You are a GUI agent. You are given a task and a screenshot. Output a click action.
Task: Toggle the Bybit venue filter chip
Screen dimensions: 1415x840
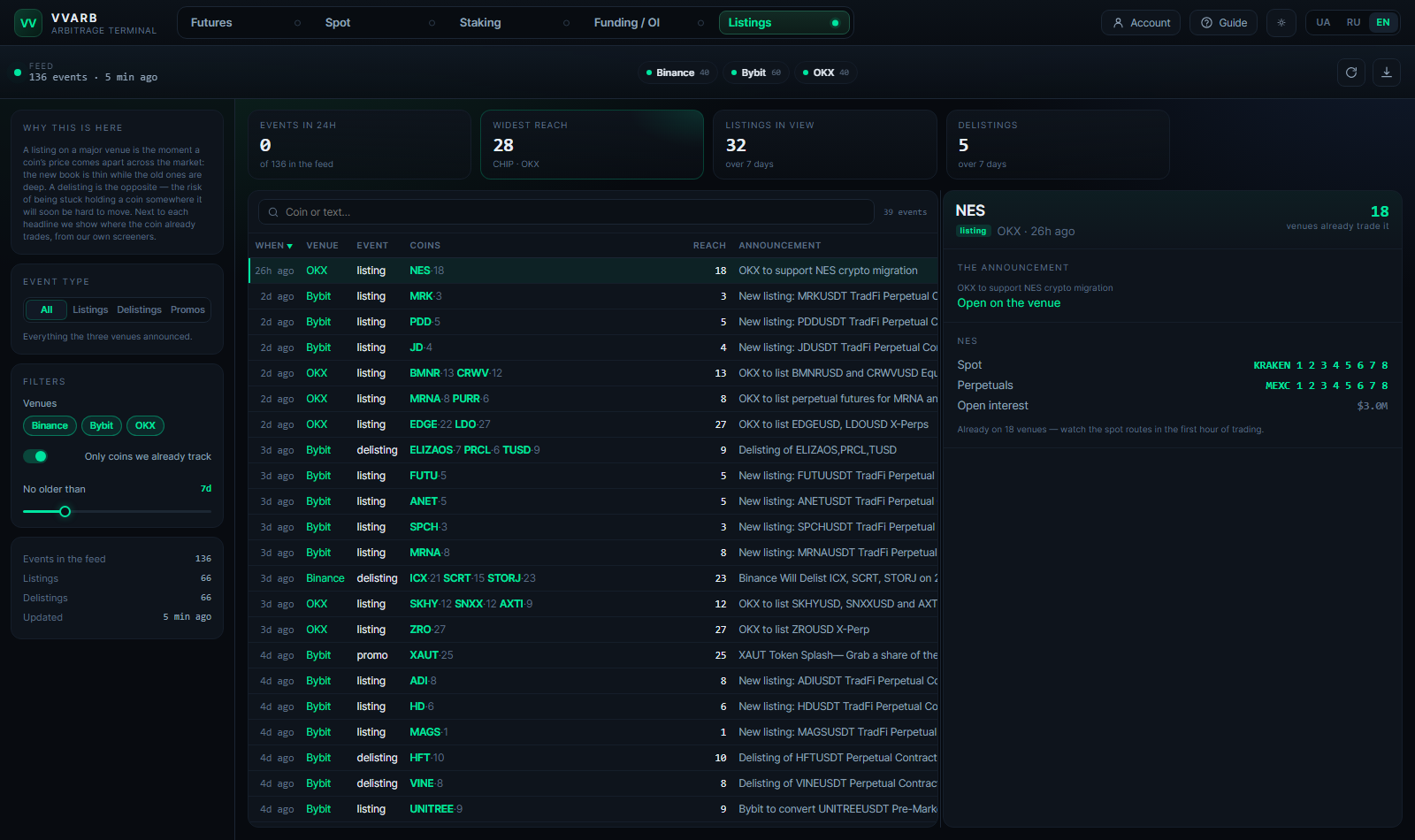(x=102, y=426)
